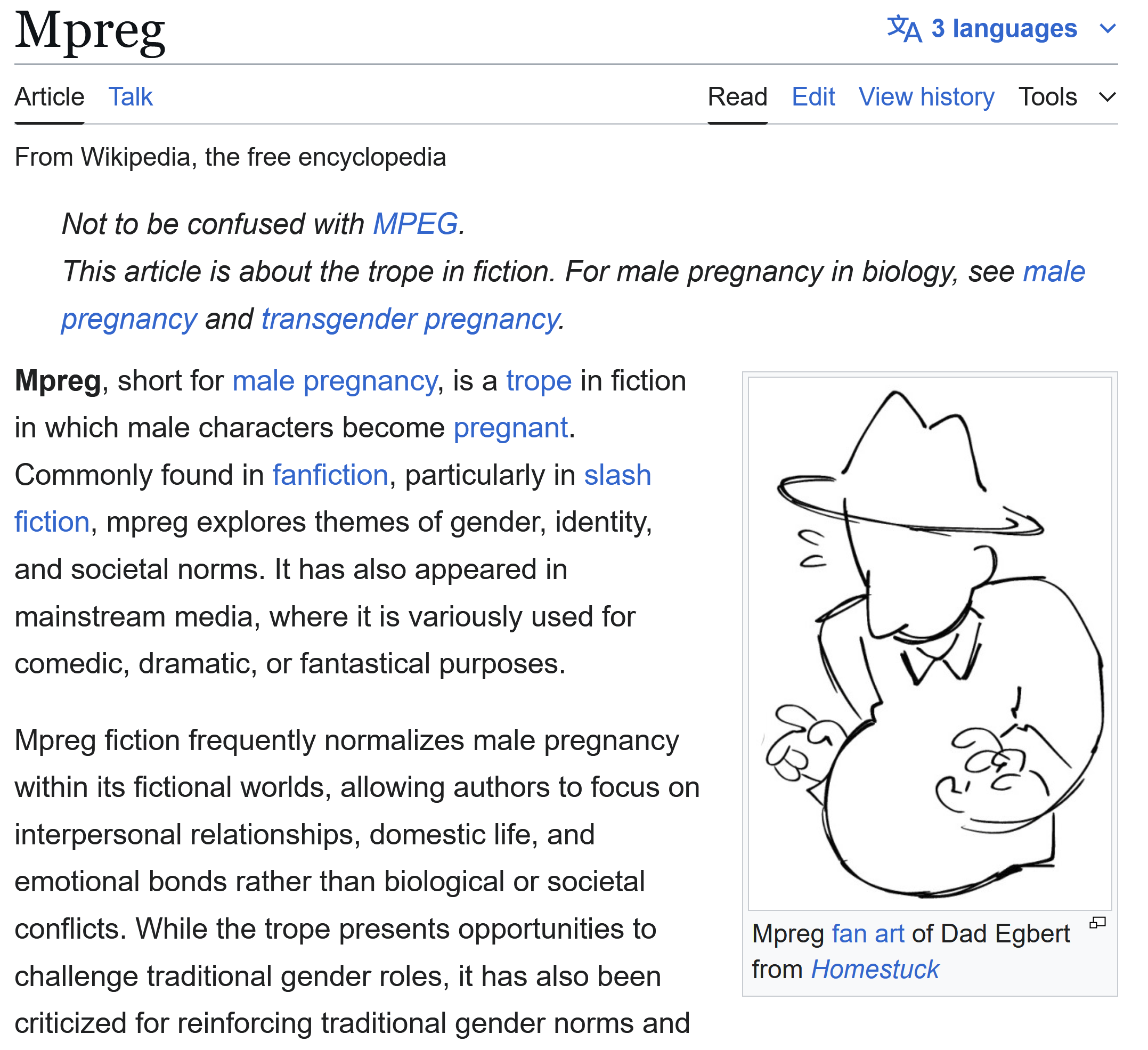The width and height of the screenshot is (1148, 1050).
Task: Click the Mpreg page heading
Action: point(91,32)
